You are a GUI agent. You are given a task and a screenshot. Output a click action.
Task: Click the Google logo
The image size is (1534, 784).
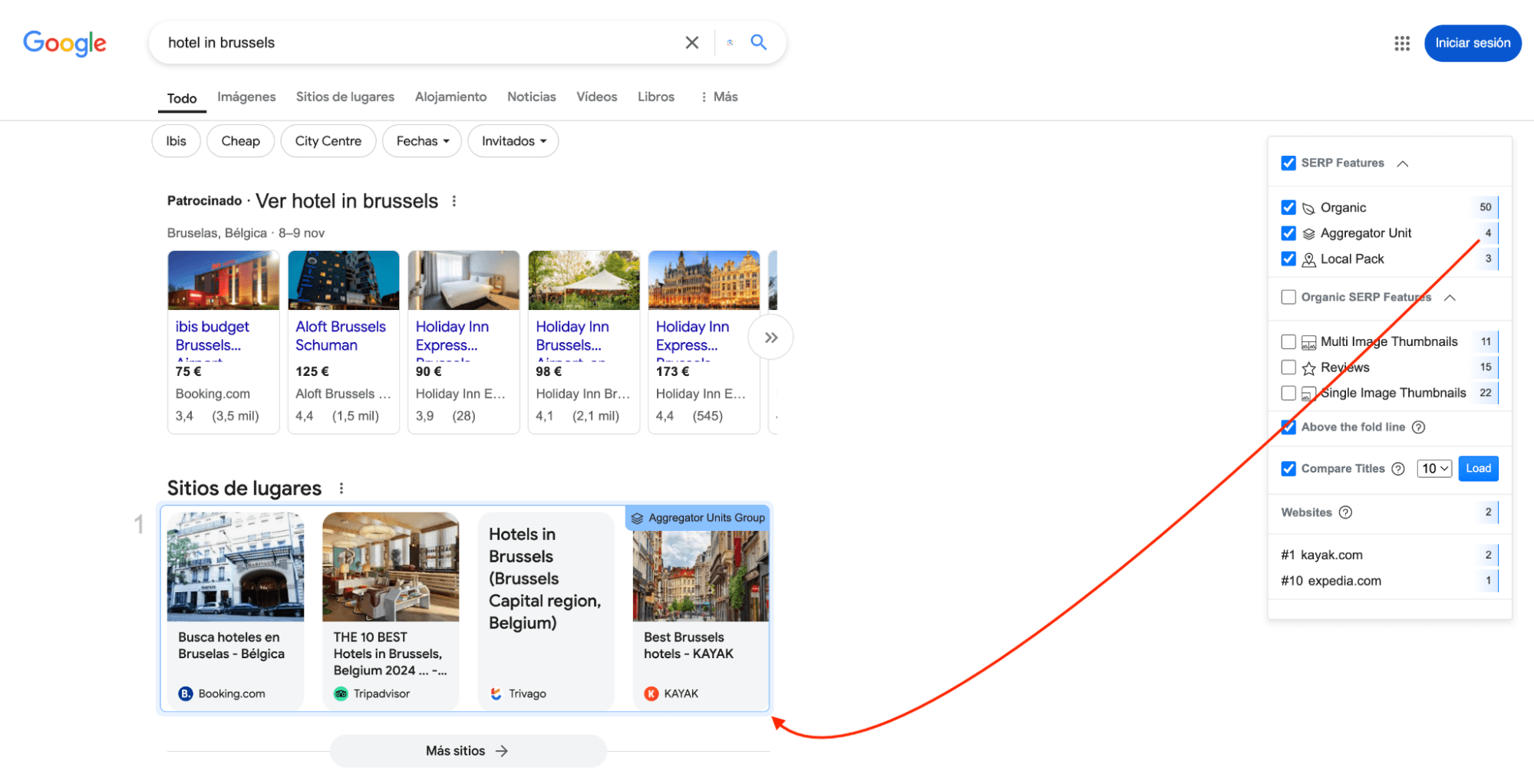pyautogui.click(x=64, y=43)
